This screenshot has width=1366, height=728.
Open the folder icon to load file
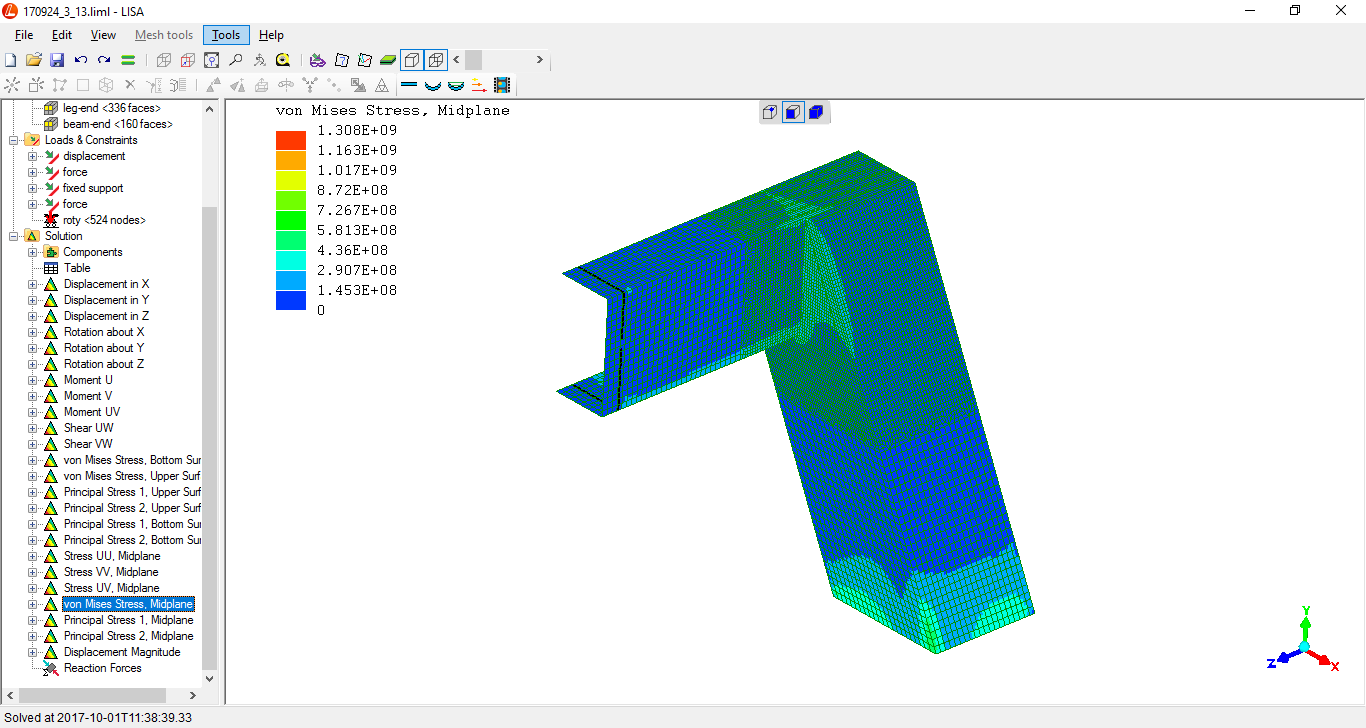[x=33, y=60]
